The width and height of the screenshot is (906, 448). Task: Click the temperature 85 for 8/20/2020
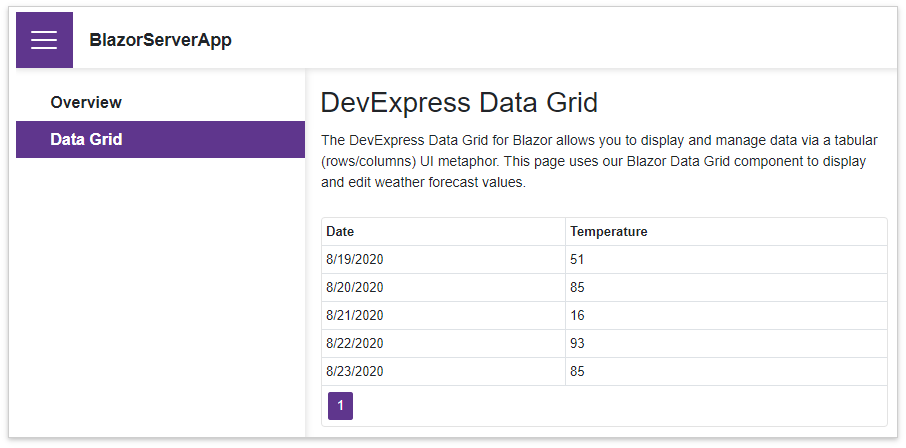(578, 287)
